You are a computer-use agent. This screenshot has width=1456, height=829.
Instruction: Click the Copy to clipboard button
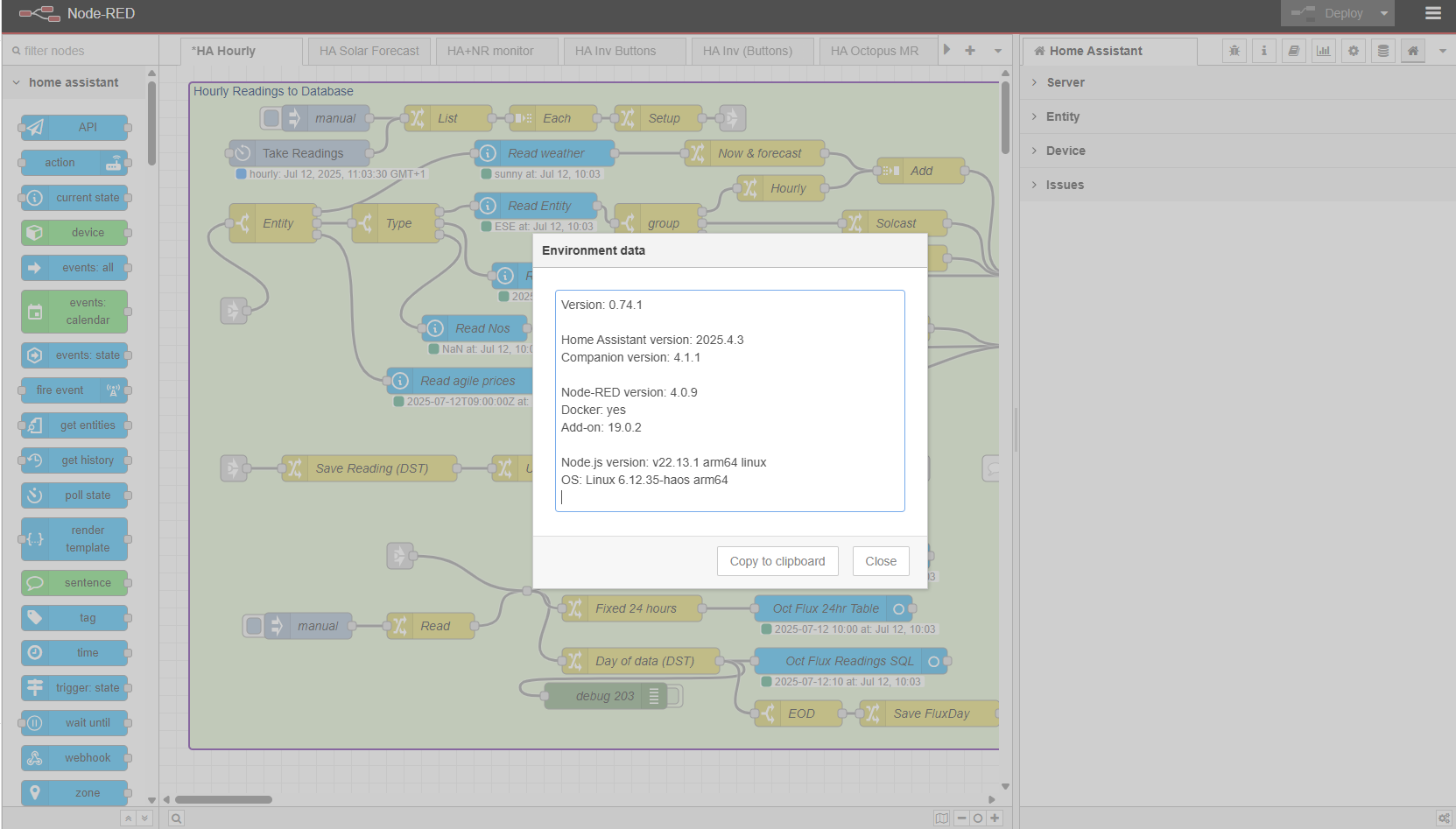click(777, 561)
